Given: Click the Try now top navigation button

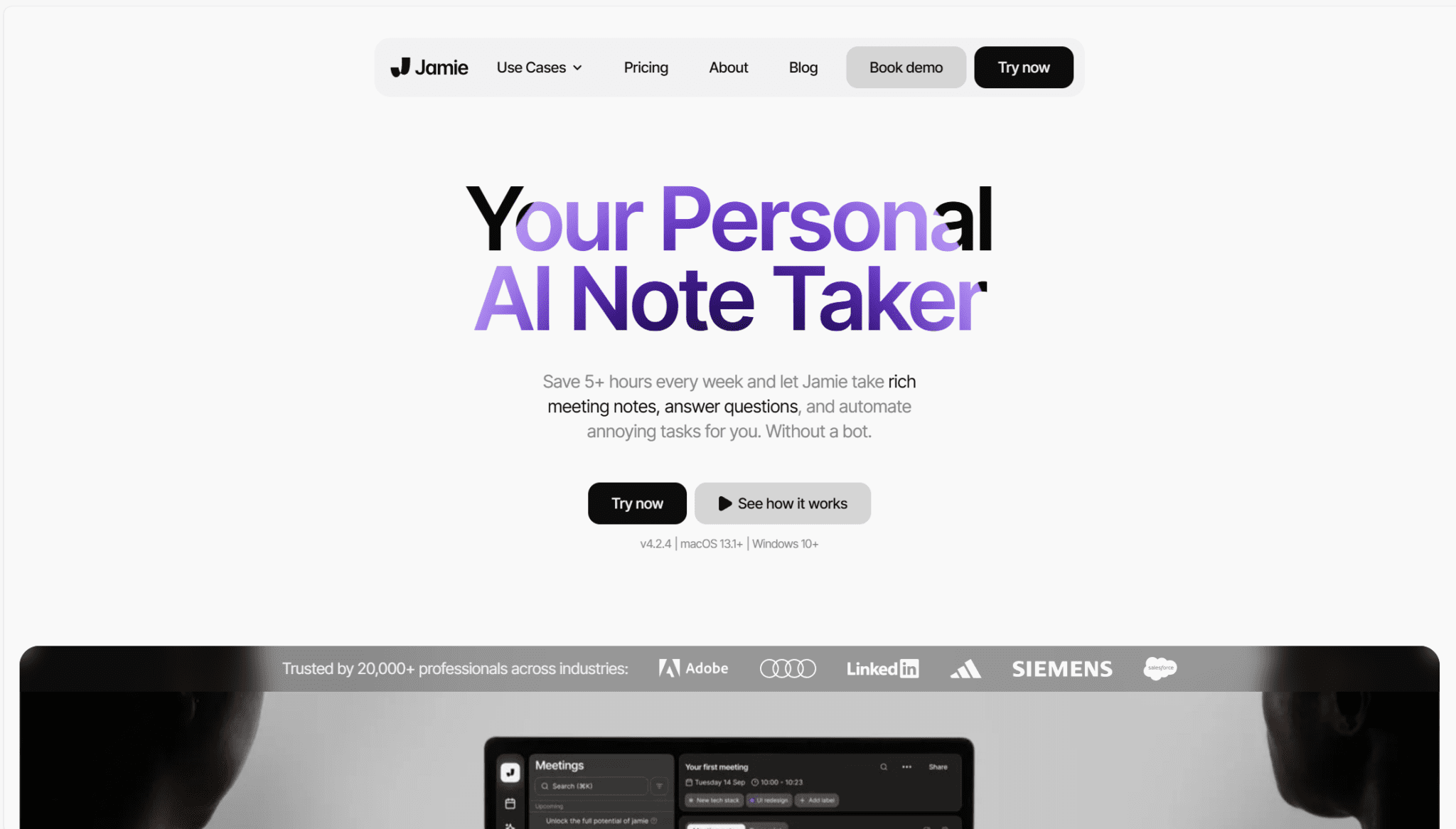Looking at the screenshot, I should tap(1022, 67).
